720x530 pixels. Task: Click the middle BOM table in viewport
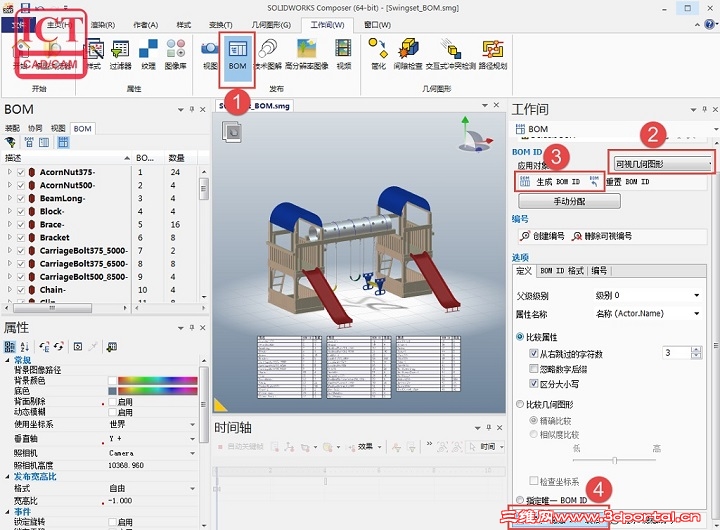pyautogui.click(x=359, y=367)
